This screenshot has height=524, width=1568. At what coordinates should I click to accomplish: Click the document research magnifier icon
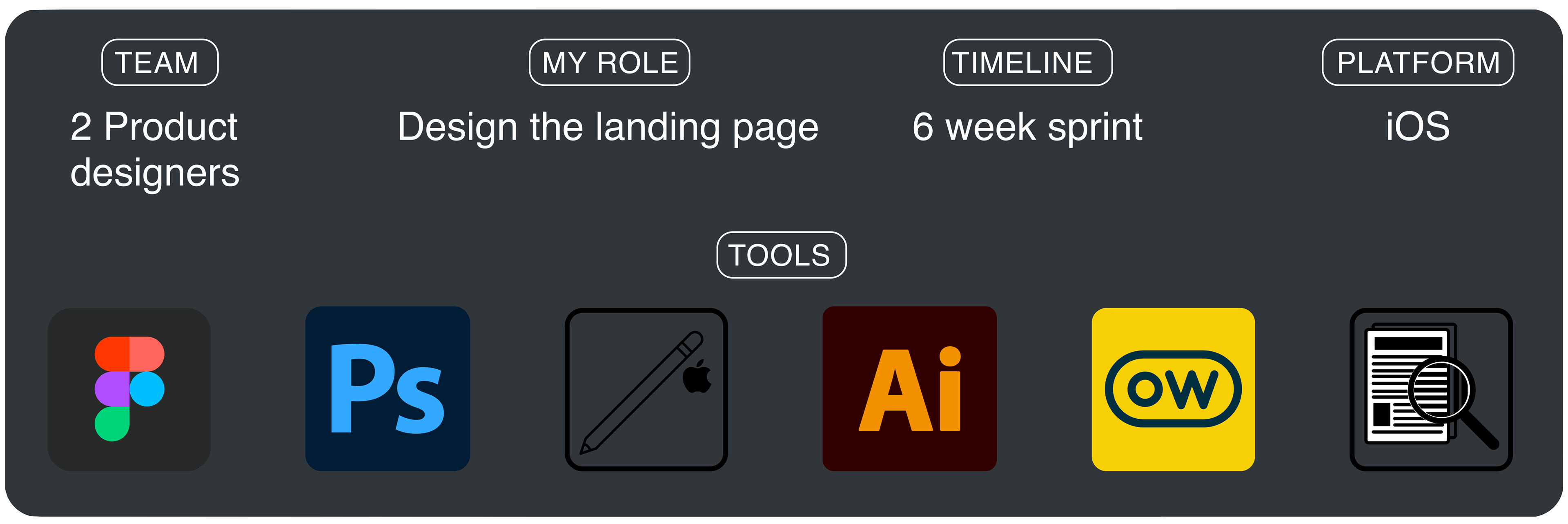click(1430, 390)
